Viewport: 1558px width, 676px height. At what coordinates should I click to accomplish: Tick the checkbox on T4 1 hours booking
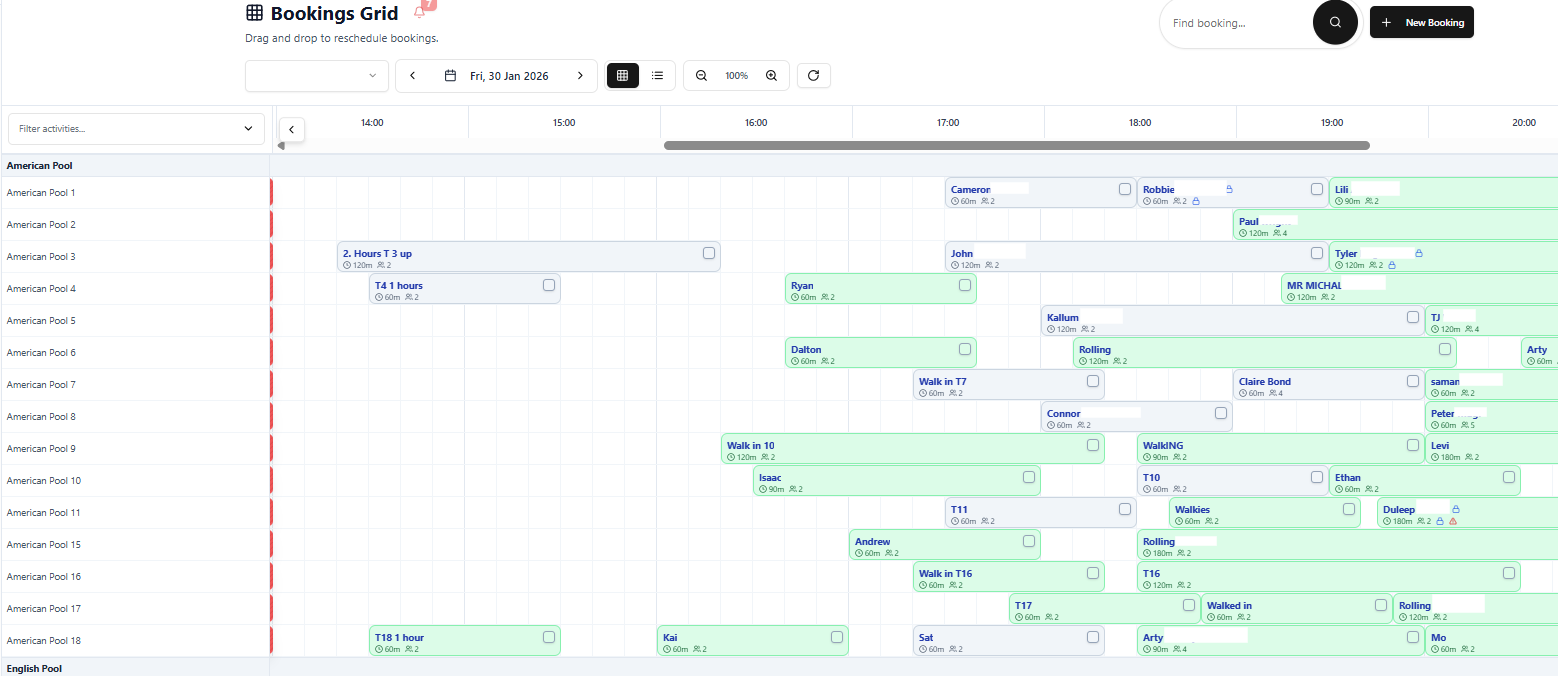coord(549,285)
